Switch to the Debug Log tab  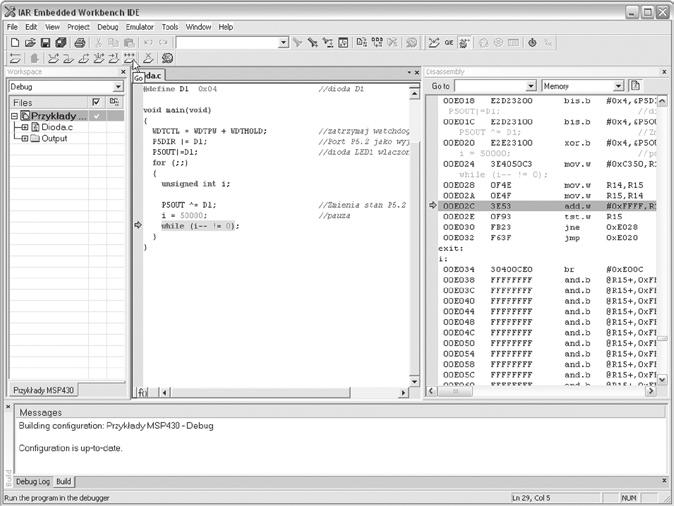[x=33, y=481]
